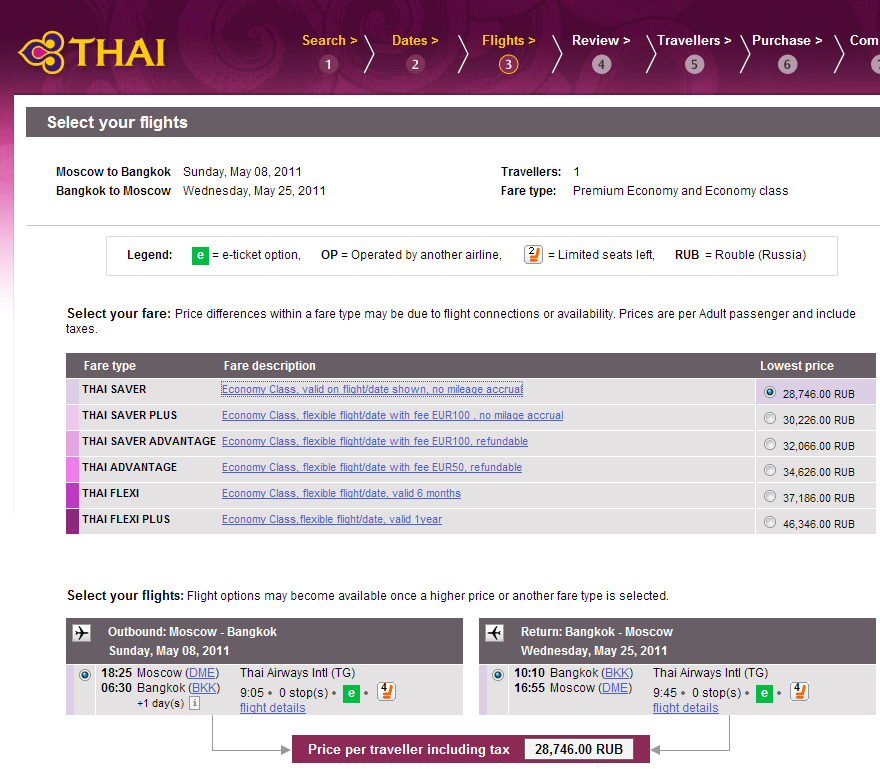Click the BKK airport link in outbound flight
Screen dimensions: 880x769
(x=204, y=688)
